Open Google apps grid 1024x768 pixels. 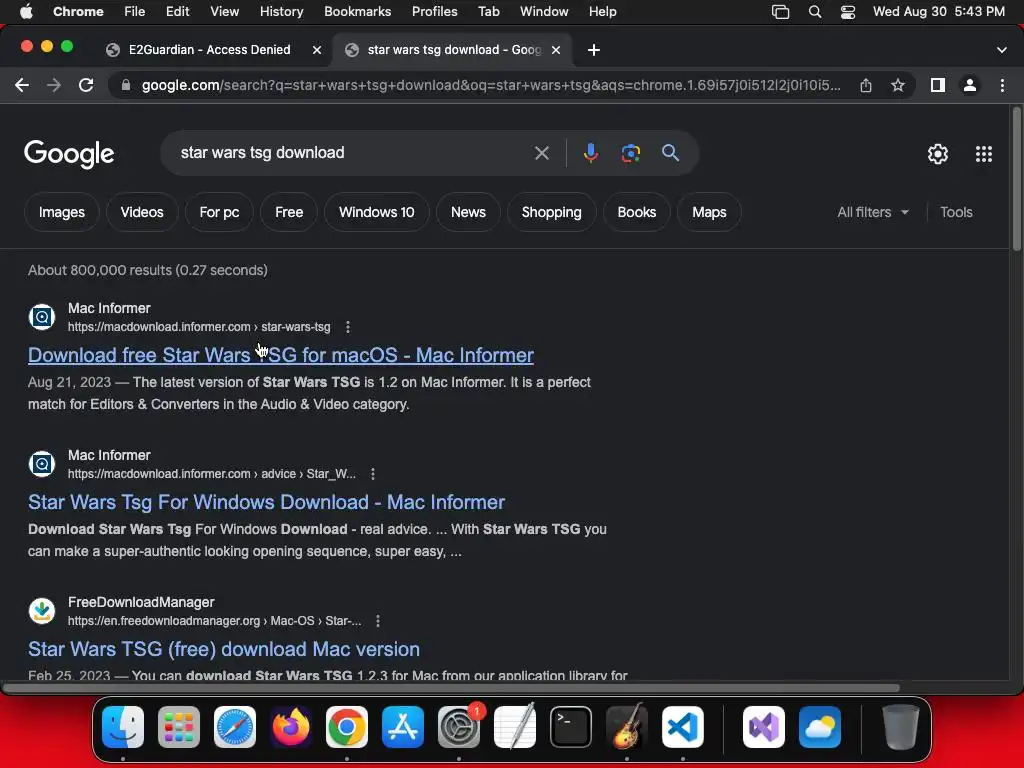coord(984,154)
